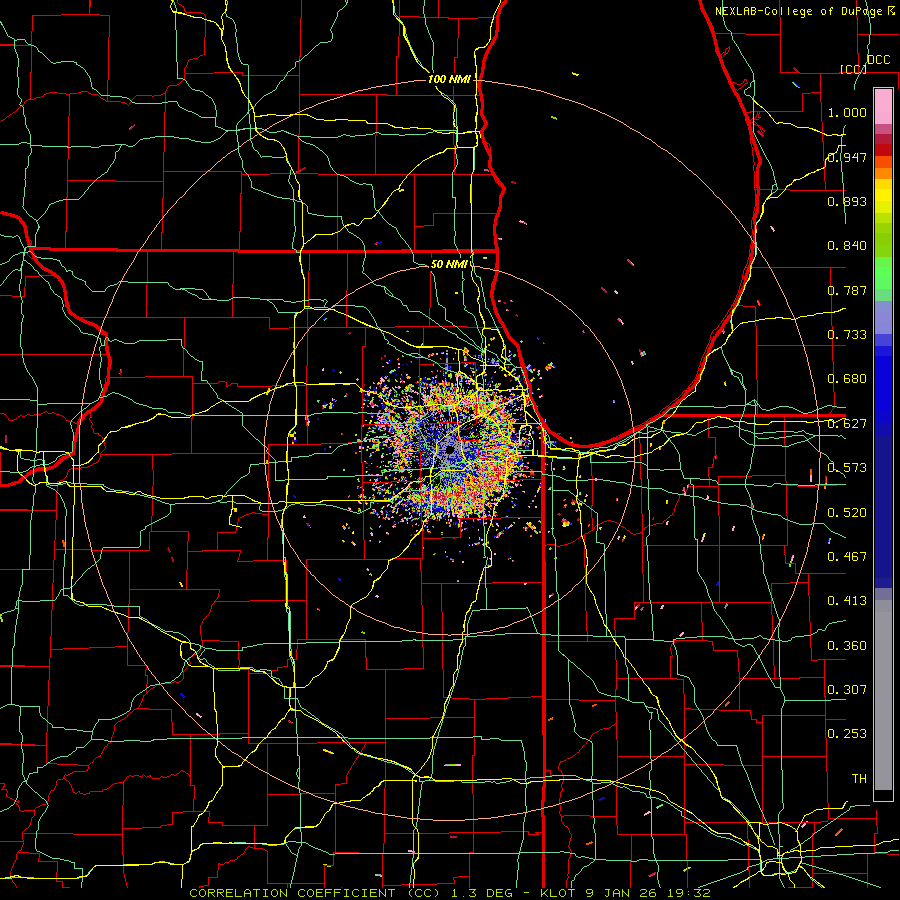Click the DCC label above the color scale
Screen dimensions: 900x900
coord(879,60)
